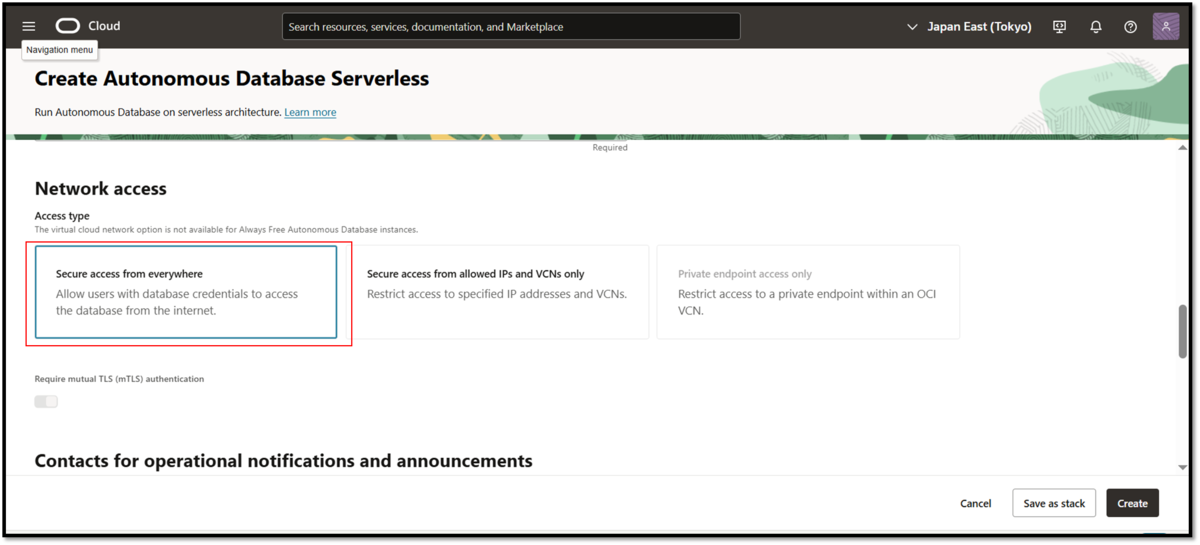Expand the Japan East (Tokyo) region selector
Viewport: 1200px width, 545px height.
pos(969,27)
